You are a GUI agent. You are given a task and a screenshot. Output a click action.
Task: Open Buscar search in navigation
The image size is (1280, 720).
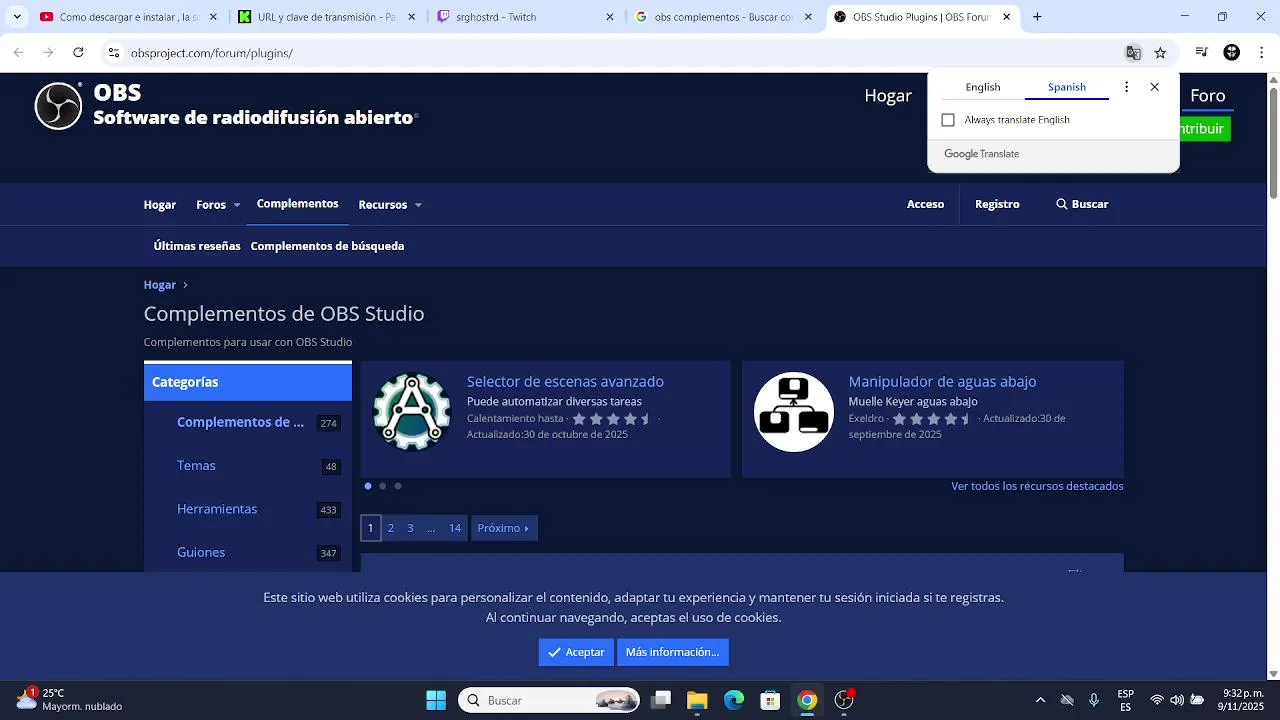pyautogui.click(x=1082, y=204)
